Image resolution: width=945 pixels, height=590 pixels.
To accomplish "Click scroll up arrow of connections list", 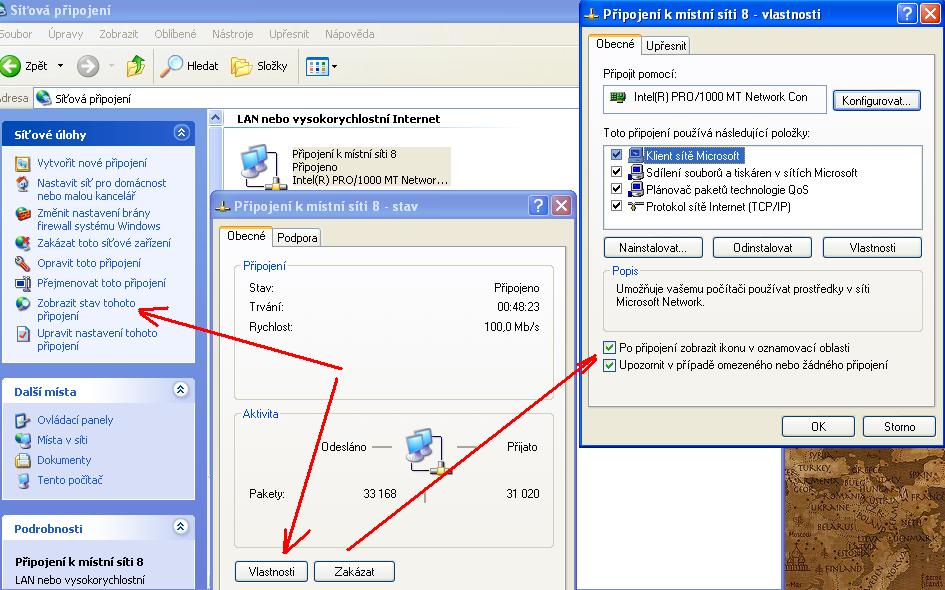I will click(216, 118).
